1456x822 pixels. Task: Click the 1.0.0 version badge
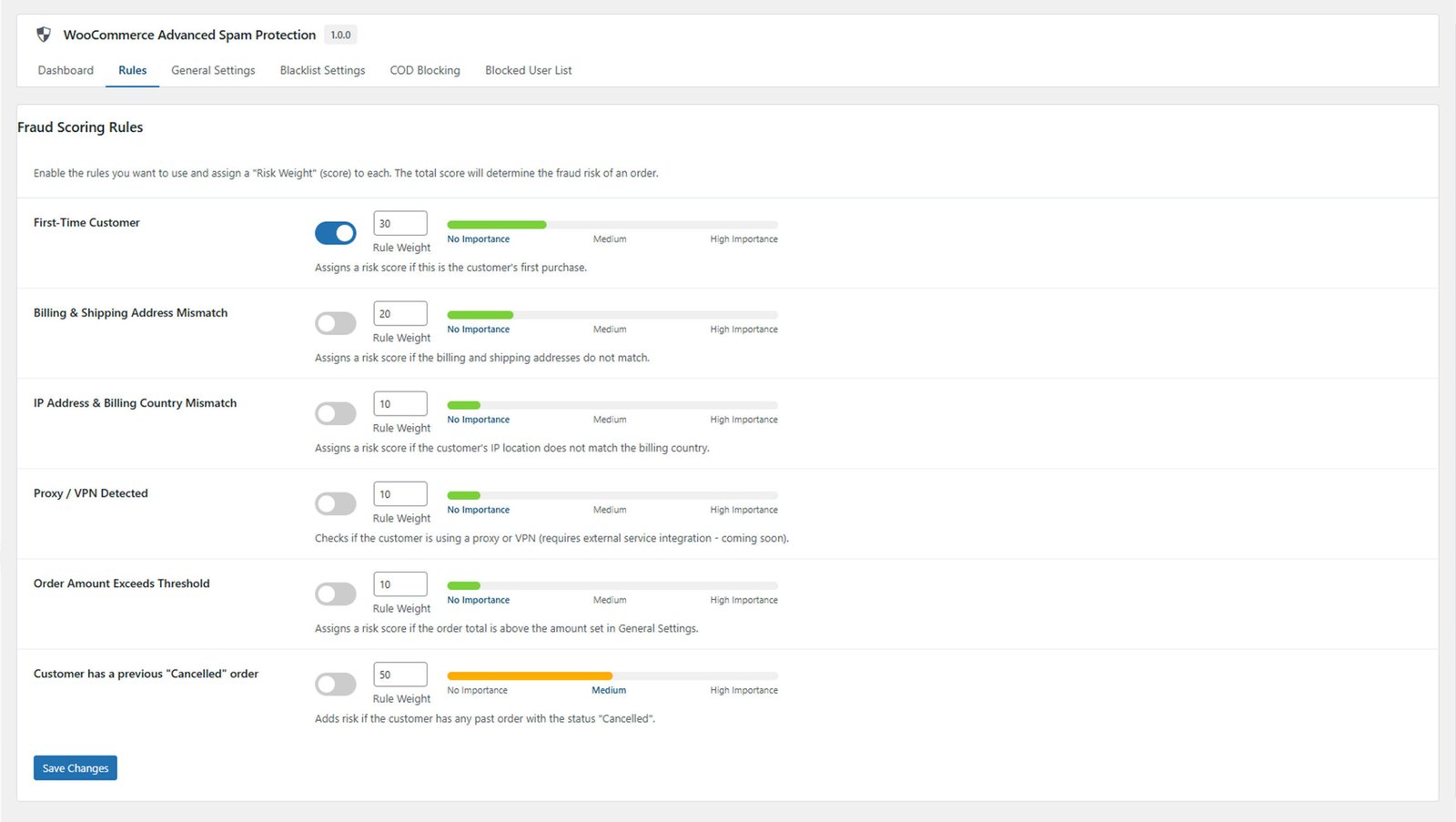[340, 35]
